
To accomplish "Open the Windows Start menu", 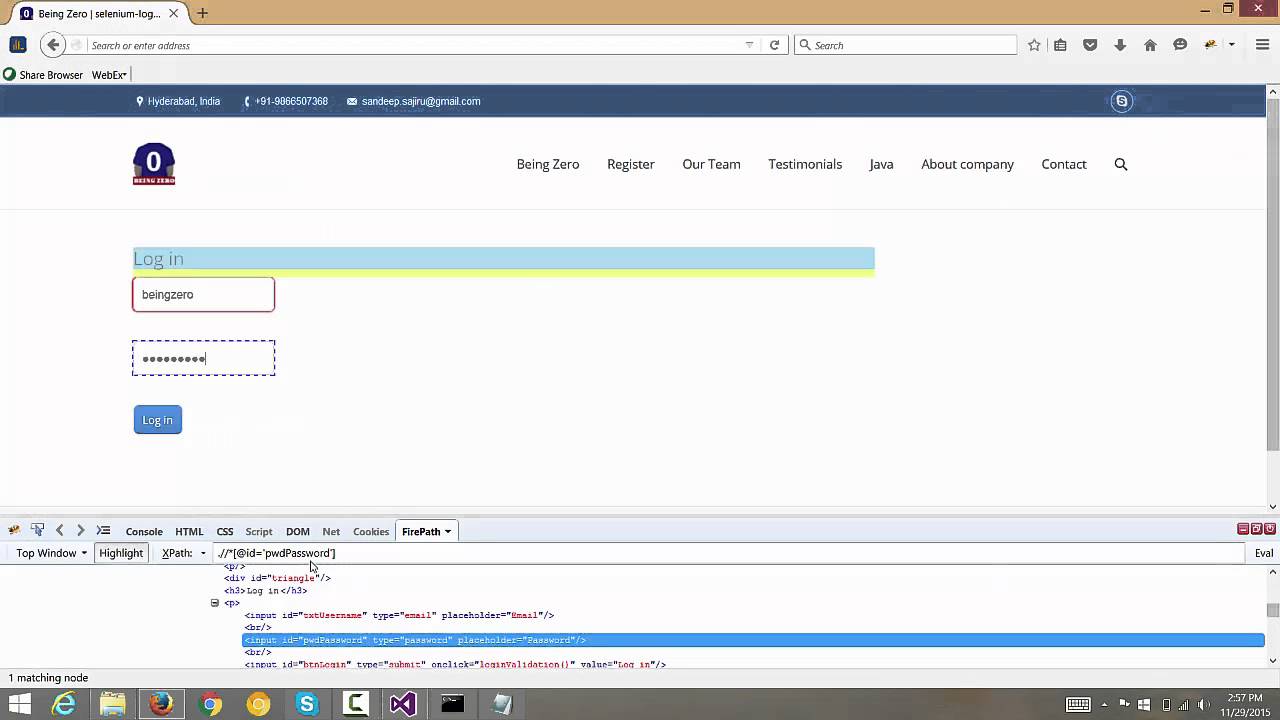I will [19, 704].
